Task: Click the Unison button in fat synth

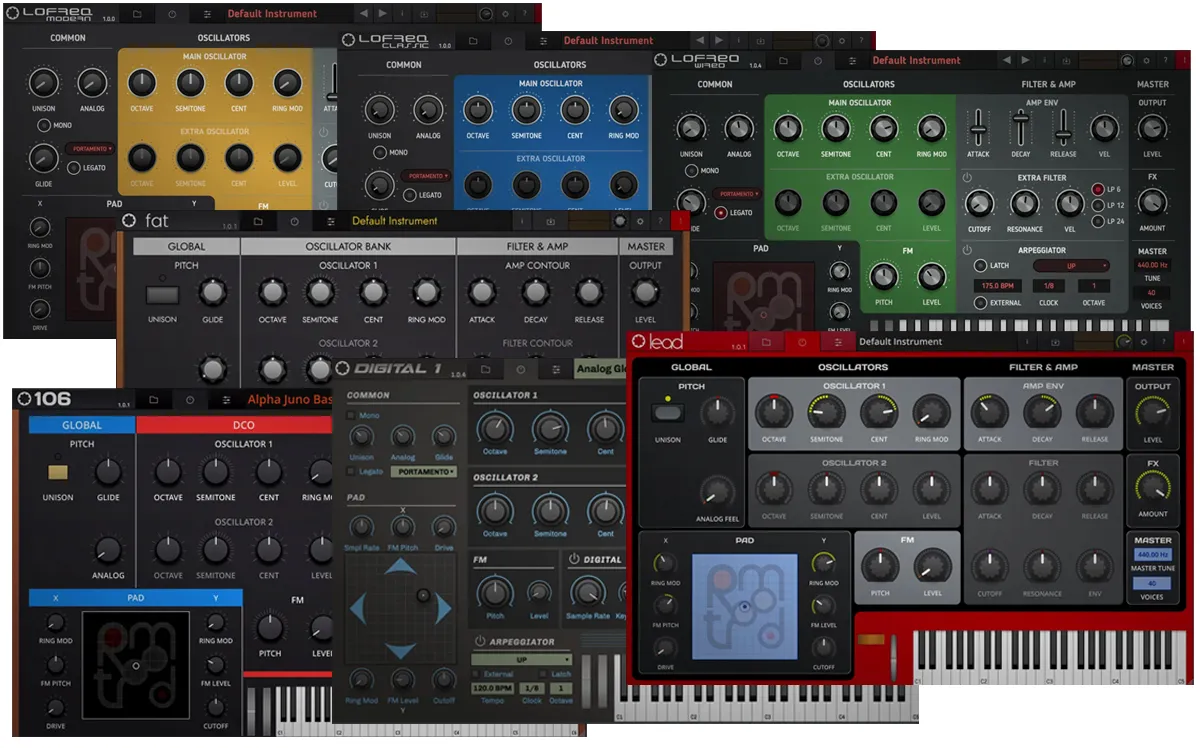Action: click(162, 294)
